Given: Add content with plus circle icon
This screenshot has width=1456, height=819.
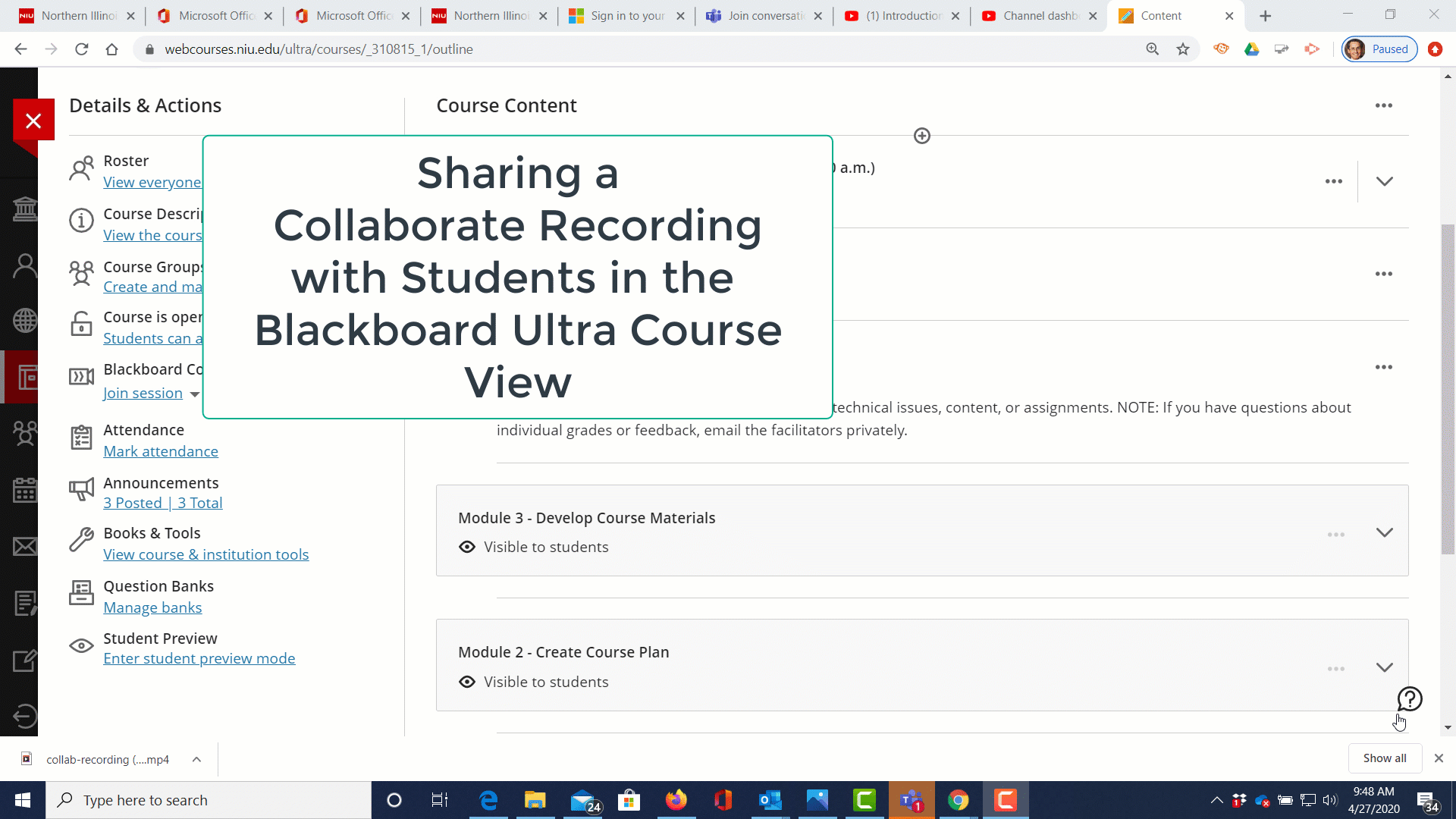Looking at the screenshot, I should pyautogui.click(x=922, y=136).
